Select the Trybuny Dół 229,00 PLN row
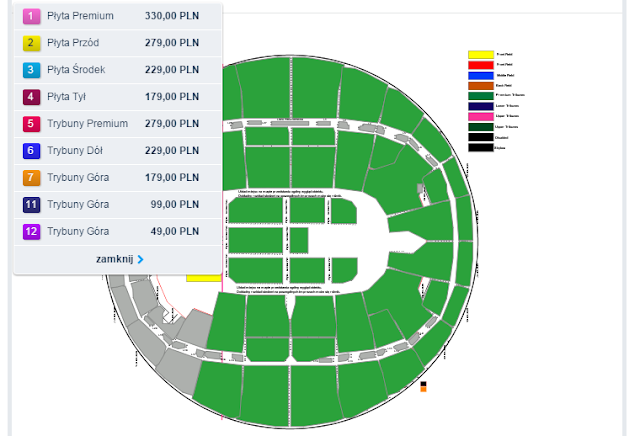The width and height of the screenshot is (640, 436). tap(118, 151)
